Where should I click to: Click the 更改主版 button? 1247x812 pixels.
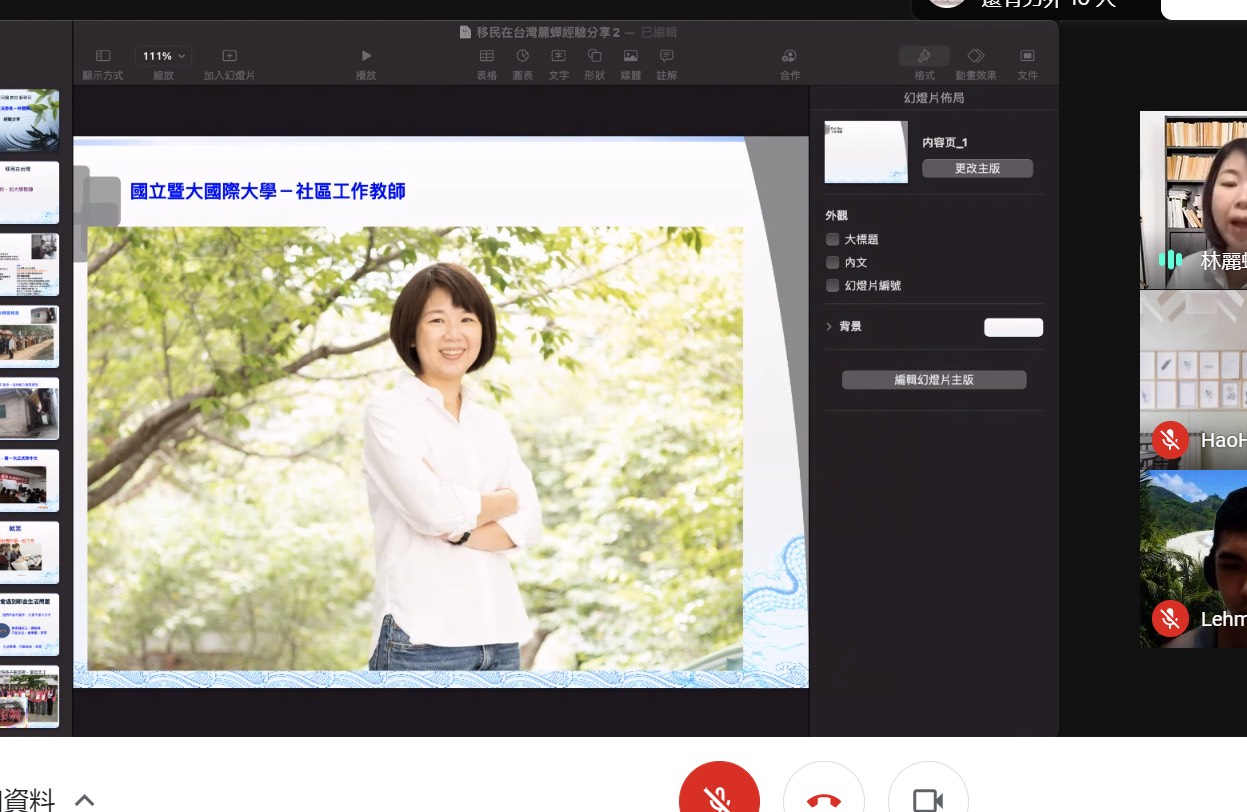pos(977,169)
